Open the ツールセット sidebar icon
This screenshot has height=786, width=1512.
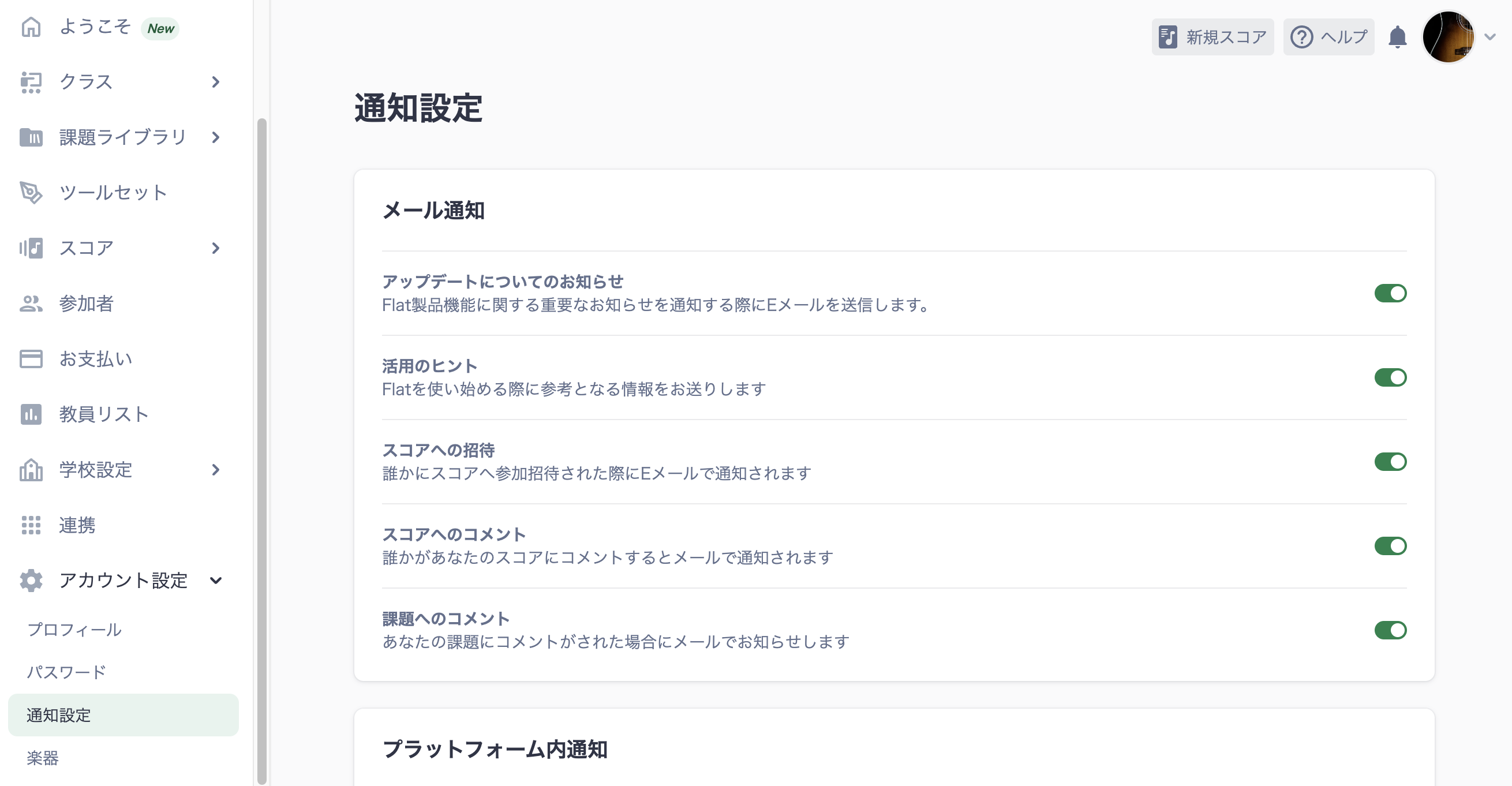click(x=31, y=192)
